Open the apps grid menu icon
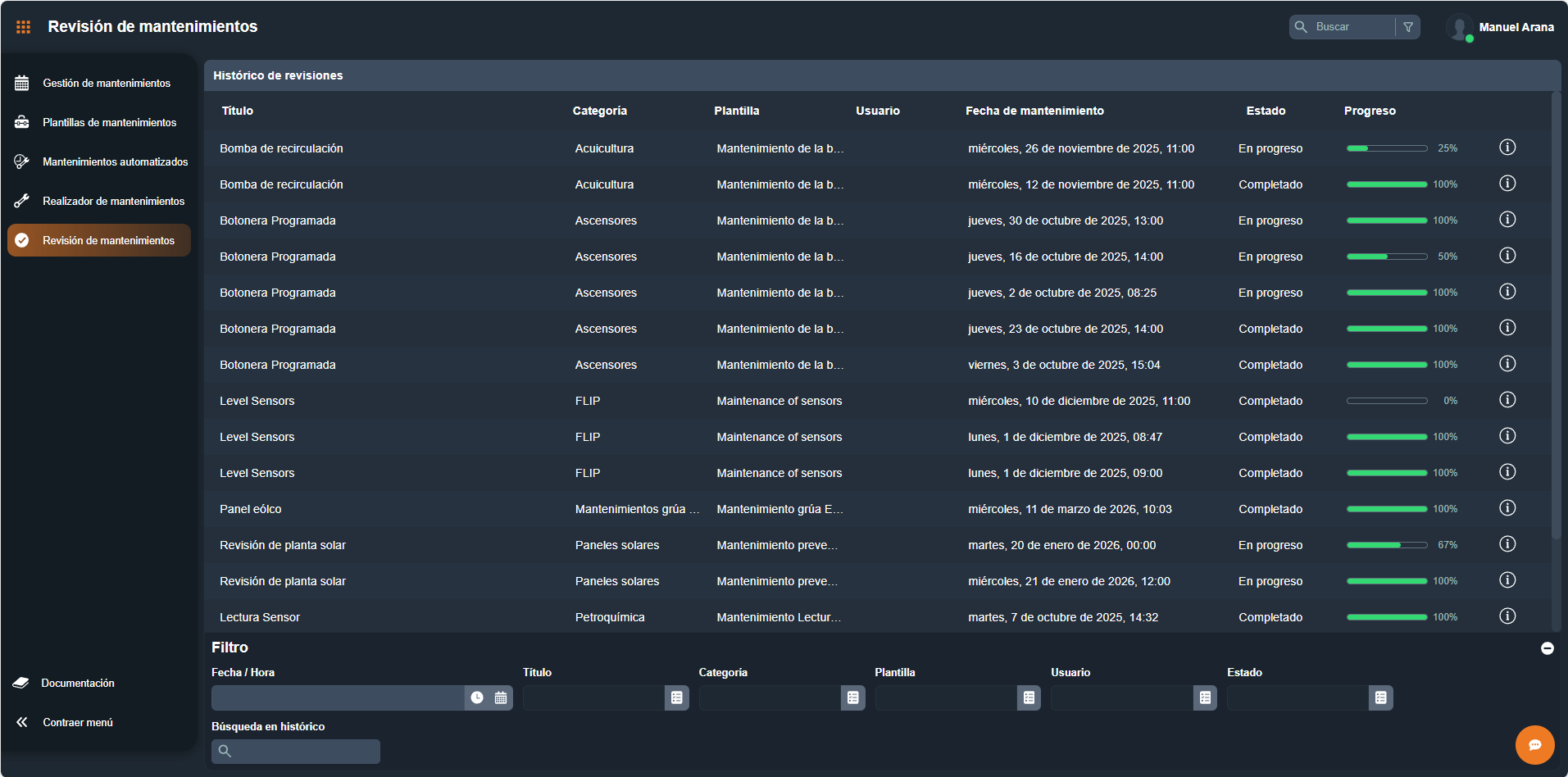Image resolution: width=1568 pixels, height=777 pixels. click(23, 27)
